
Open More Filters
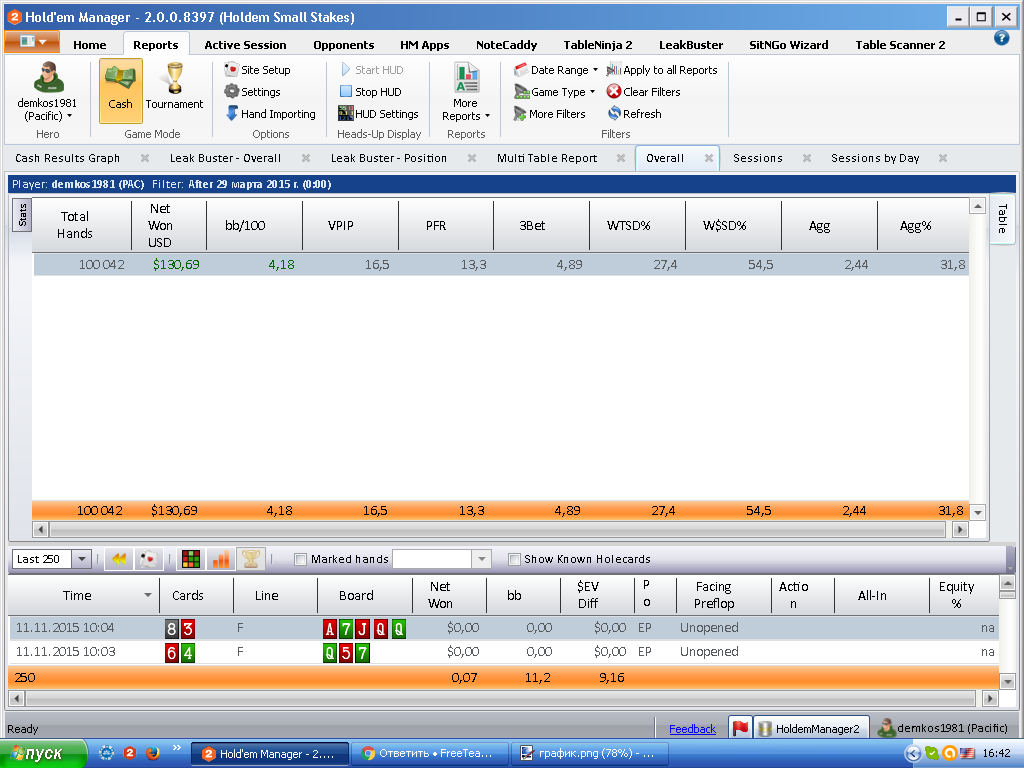pos(549,114)
